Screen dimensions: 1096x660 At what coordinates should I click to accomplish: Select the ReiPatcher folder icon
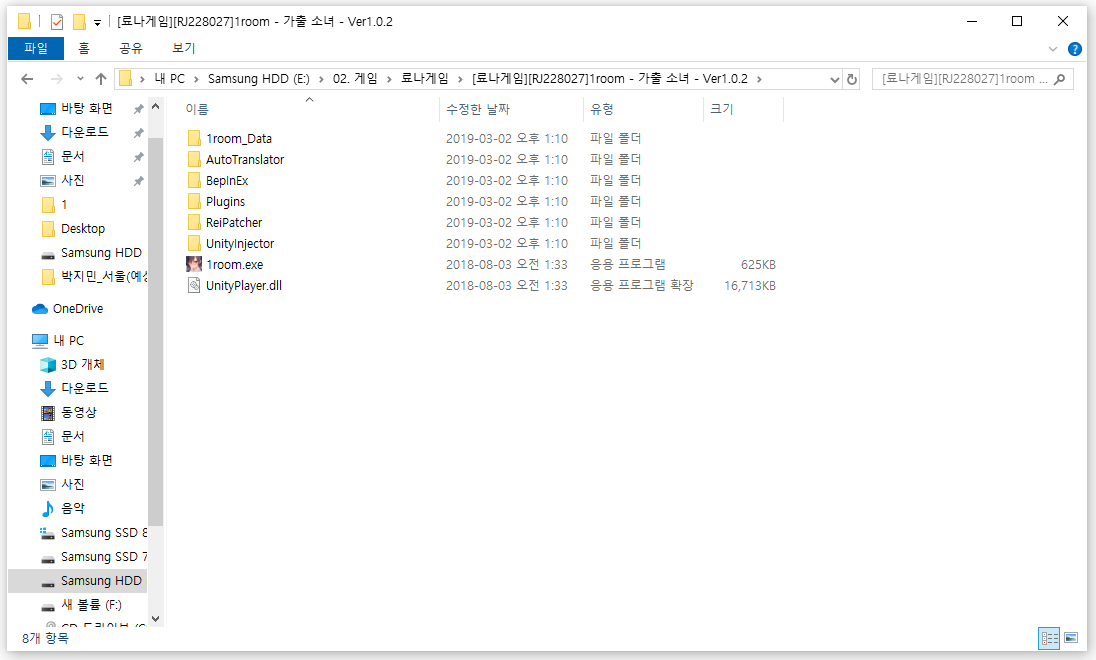(194, 222)
